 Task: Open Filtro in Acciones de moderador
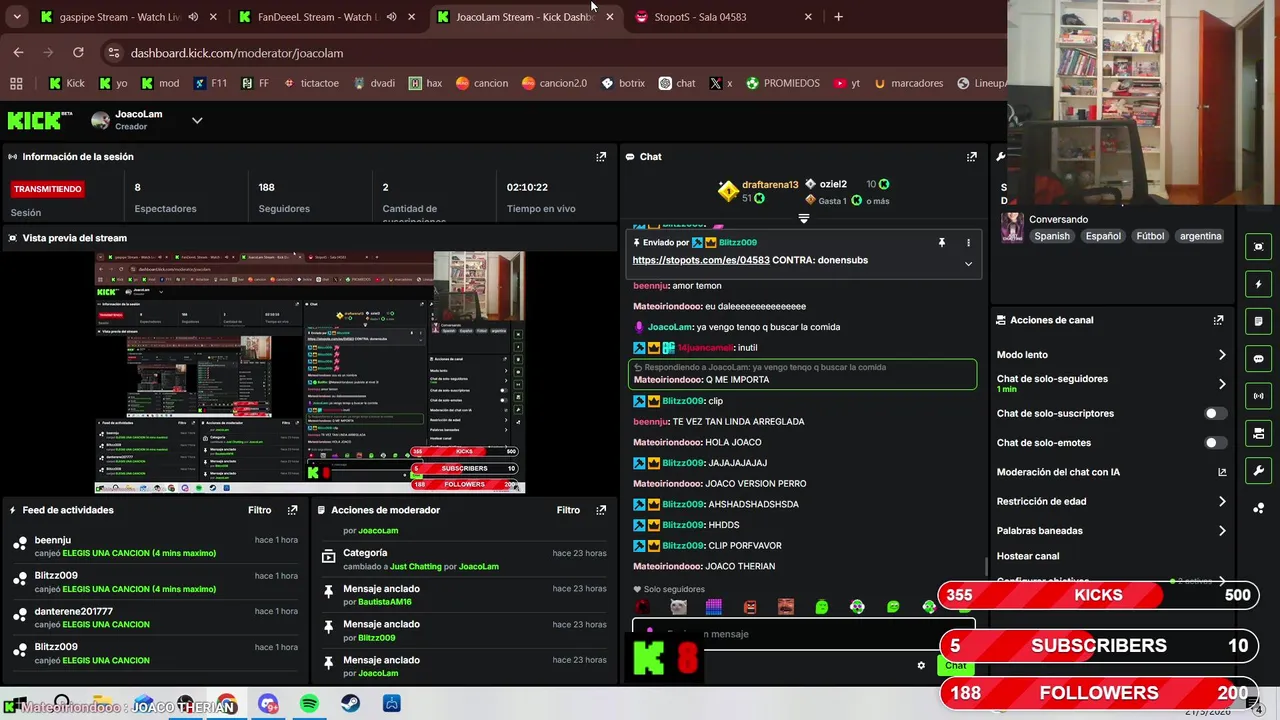(x=568, y=510)
